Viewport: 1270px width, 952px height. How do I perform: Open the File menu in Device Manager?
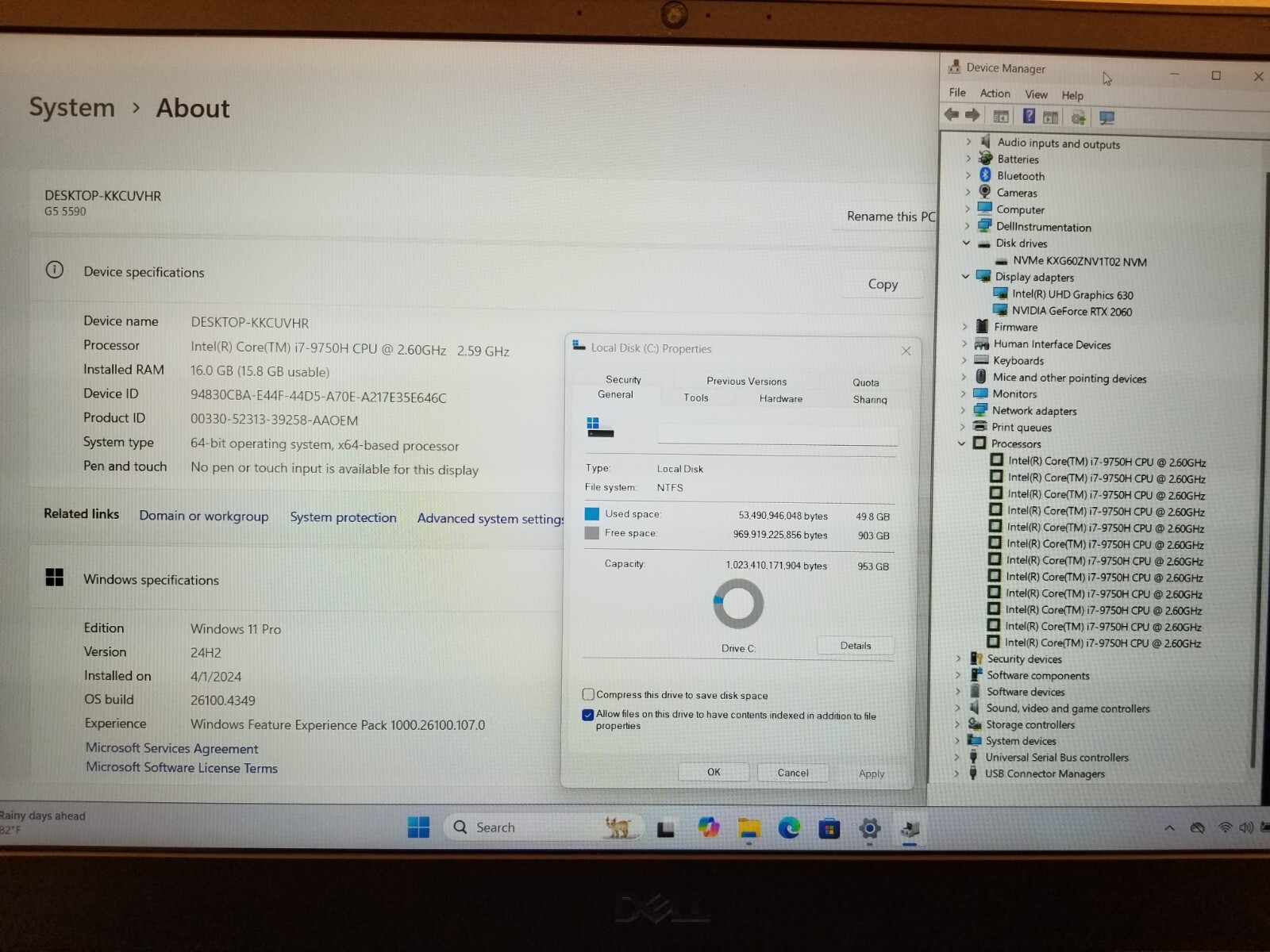click(957, 93)
